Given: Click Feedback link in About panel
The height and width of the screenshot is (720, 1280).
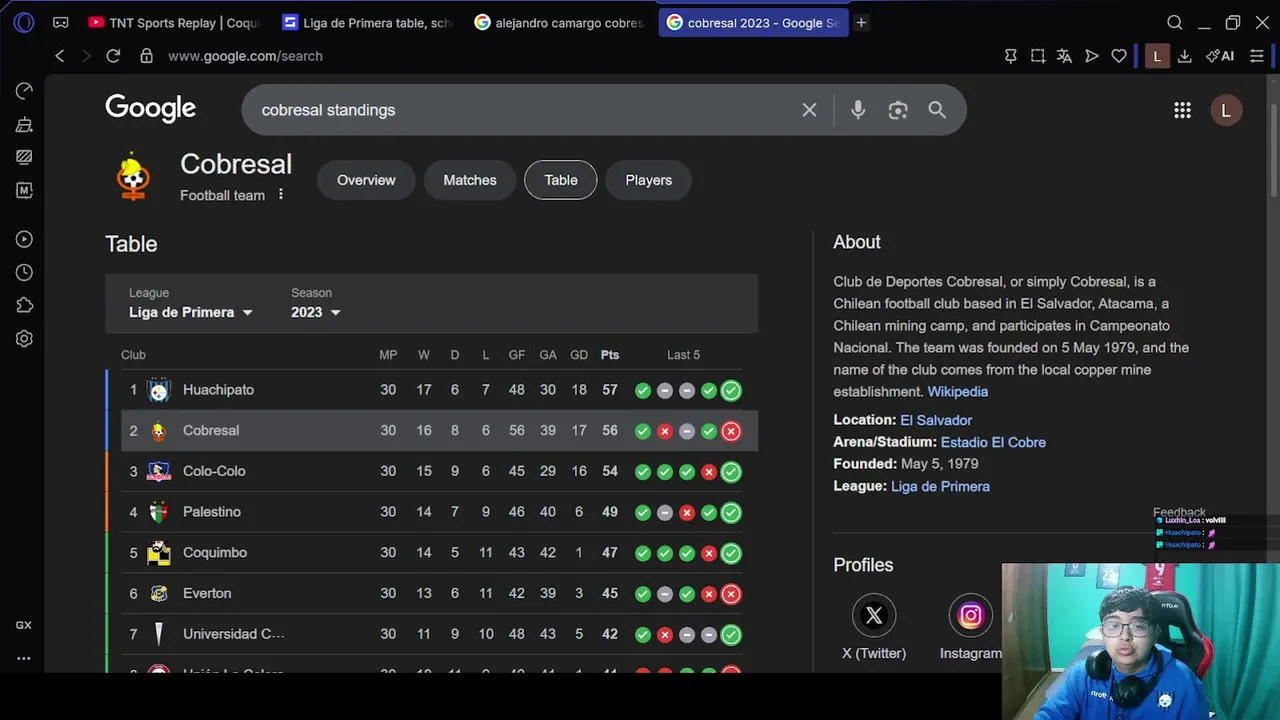Looking at the screenshot, I should pos(1179,512).
